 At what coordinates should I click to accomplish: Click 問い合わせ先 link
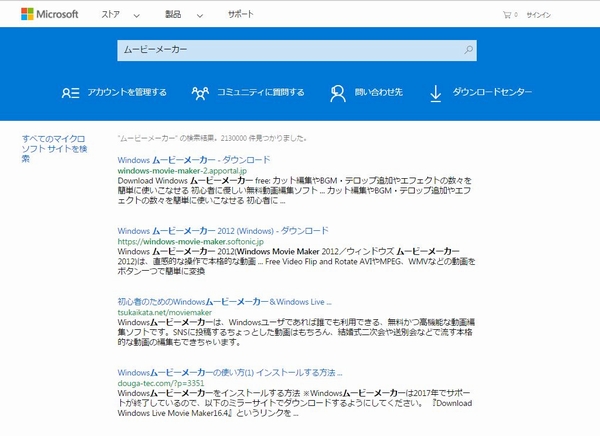pyautogui.click(x=378, y=93)
